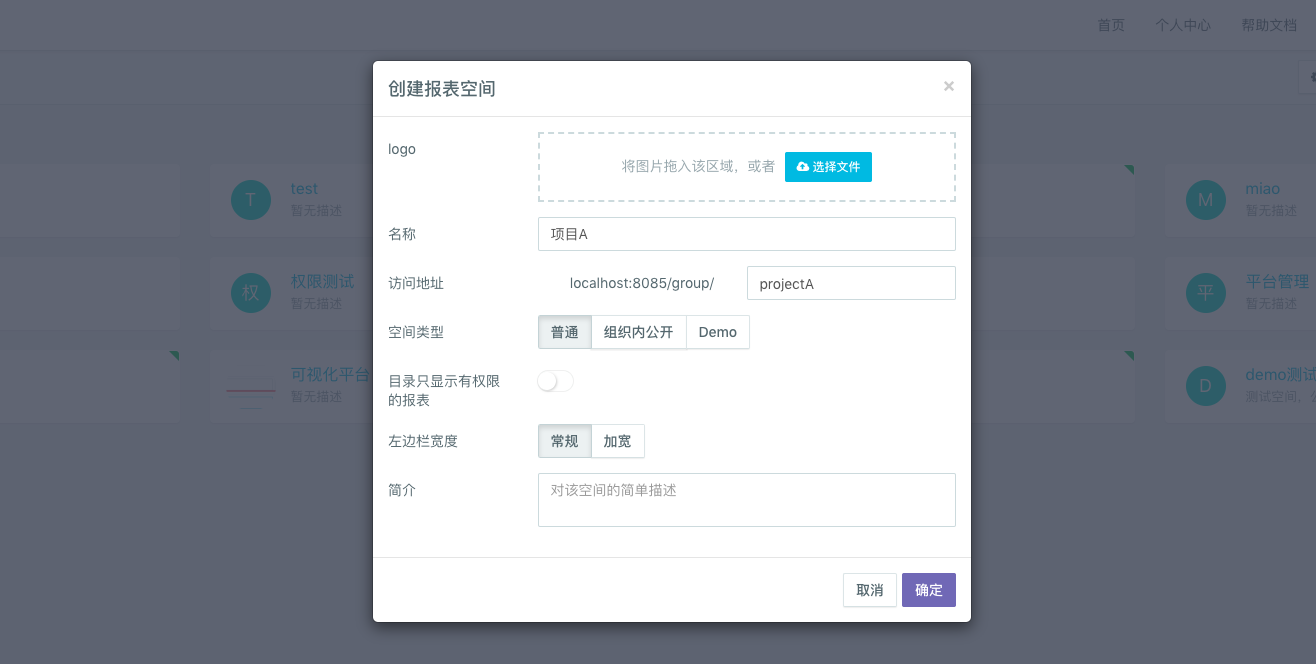Image resolution: width=1316 pixels, height=664 pixels.
Task: Open 个人中心 in the top navigation
Action: point(1182,25)
